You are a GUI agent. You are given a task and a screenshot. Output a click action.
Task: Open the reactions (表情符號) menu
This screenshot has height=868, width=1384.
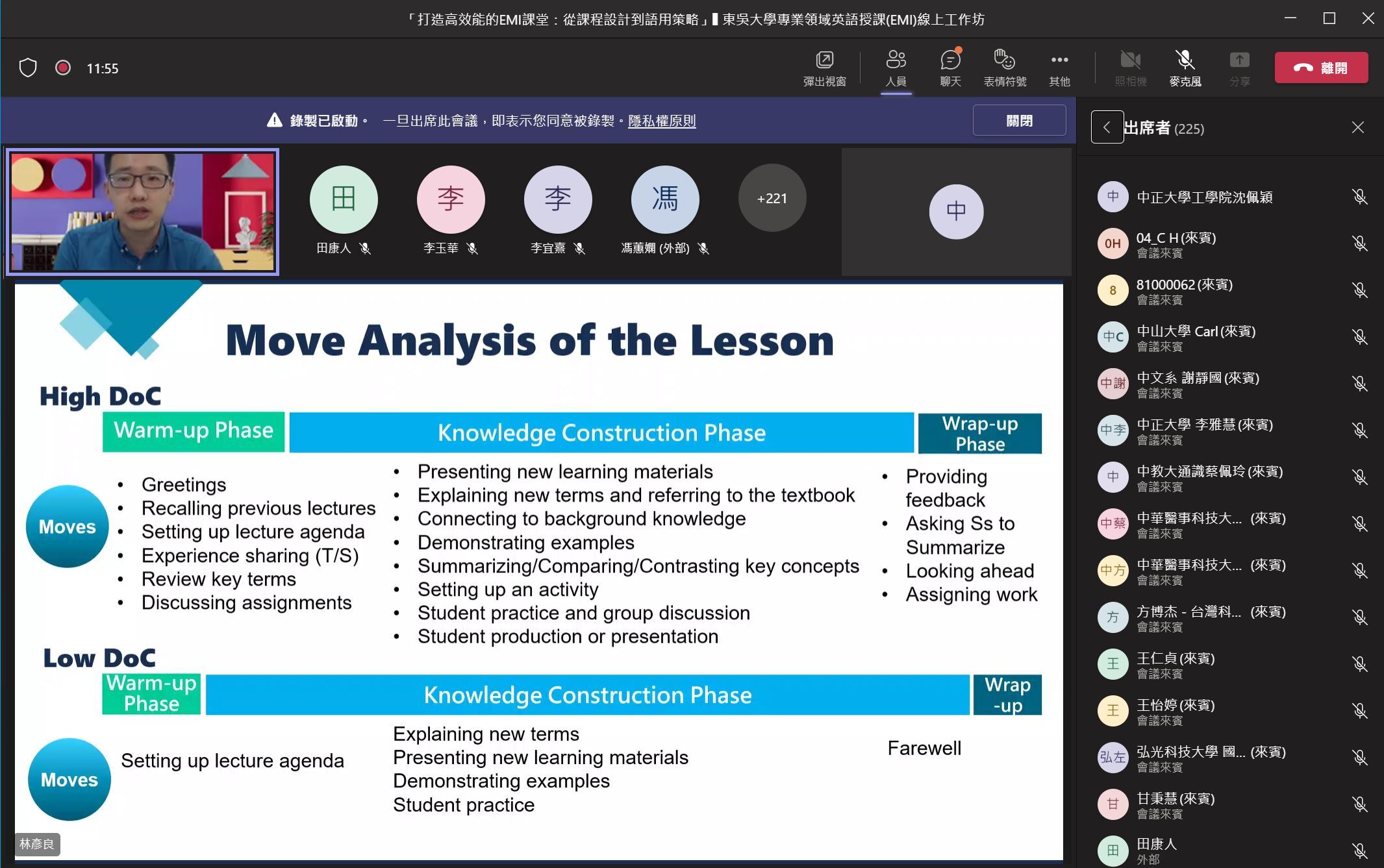[1005, 68]
